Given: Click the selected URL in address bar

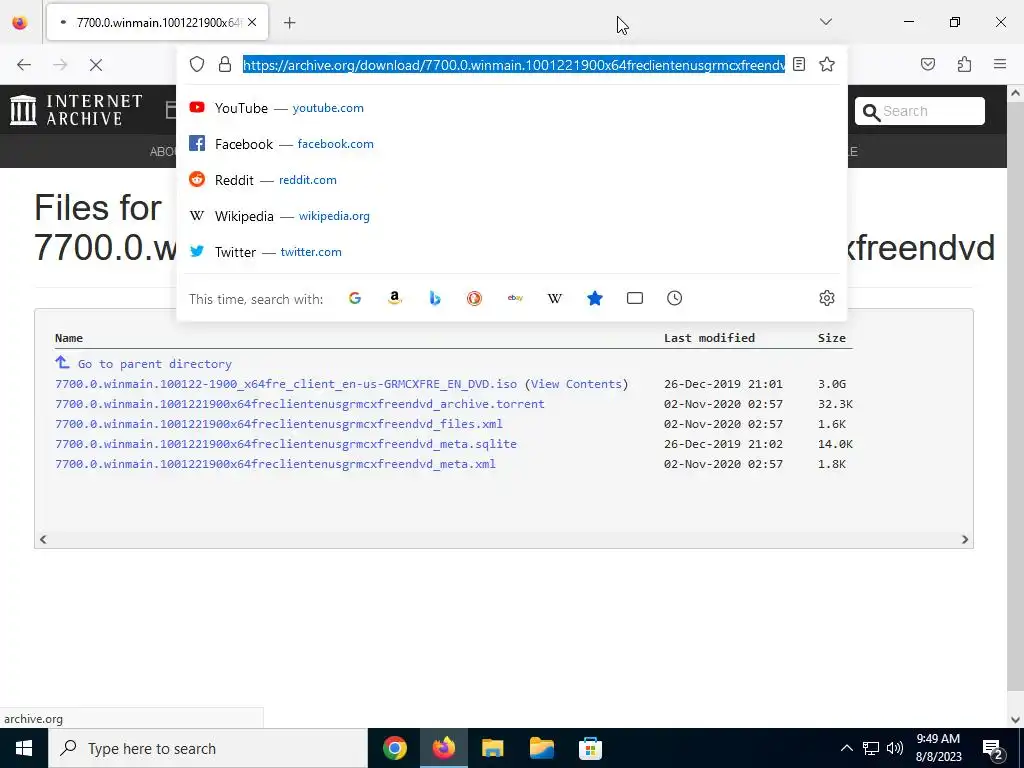Looking at the screenshot, I should pyautogui.click(x=514, y=65).
